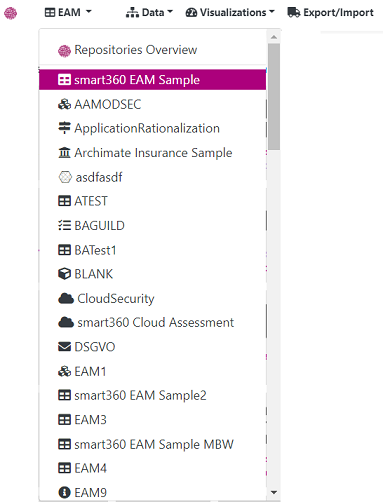Choose smart360 Cloud Assessment repository
Viewport: 383px width, 502px height.
click(153, 323)
